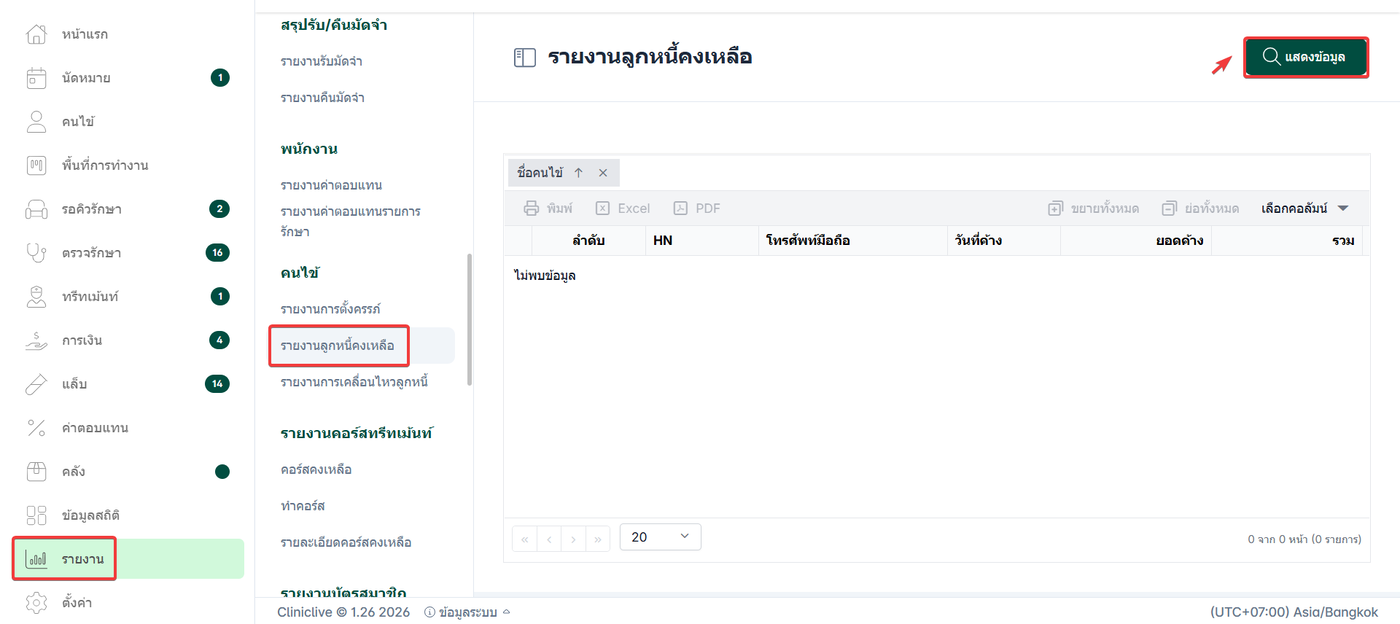Click the printer icon labeled พิมพ์
This screenshot has width=1400, height=624.
532,208
